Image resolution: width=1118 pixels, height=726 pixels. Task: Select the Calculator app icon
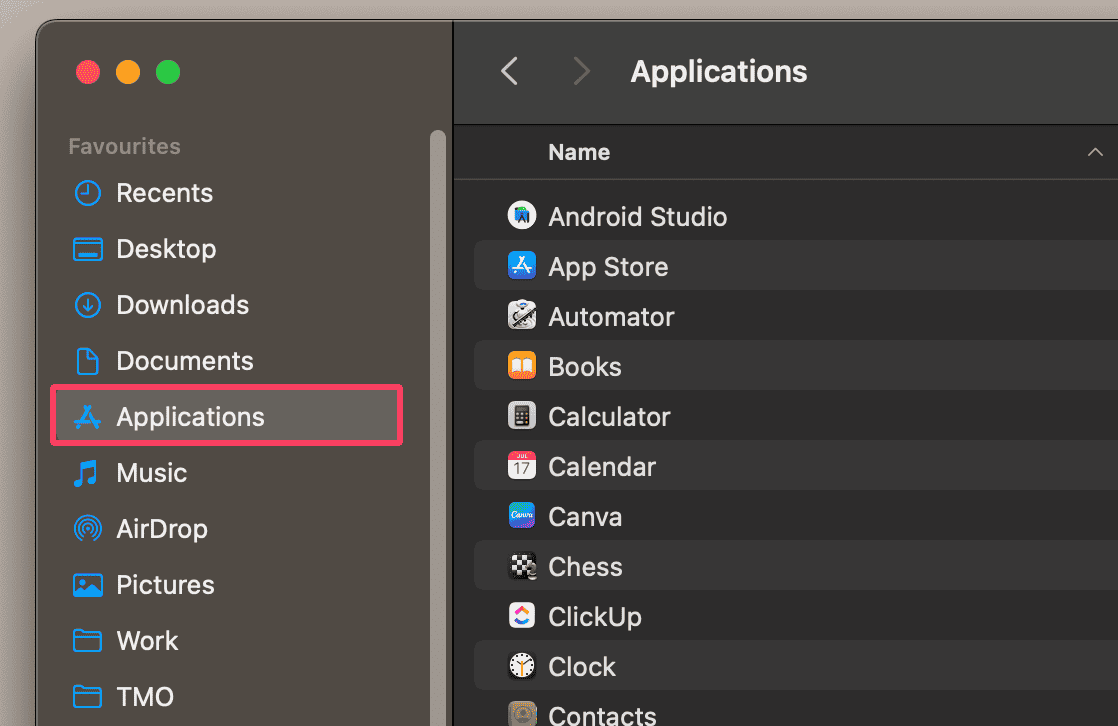(x=522, y=416)
